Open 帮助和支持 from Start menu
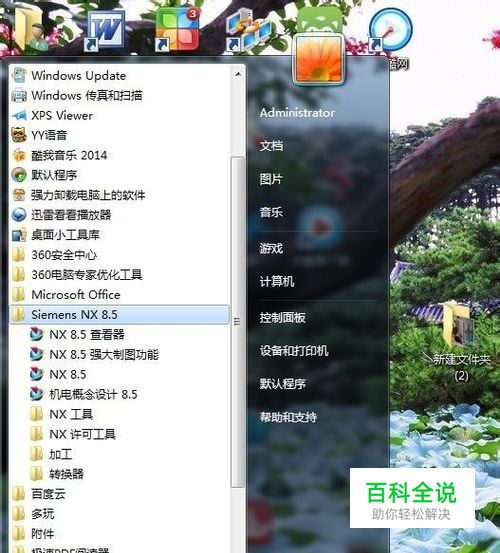Viewport: 500px width, 553px height. pos(288,417)
